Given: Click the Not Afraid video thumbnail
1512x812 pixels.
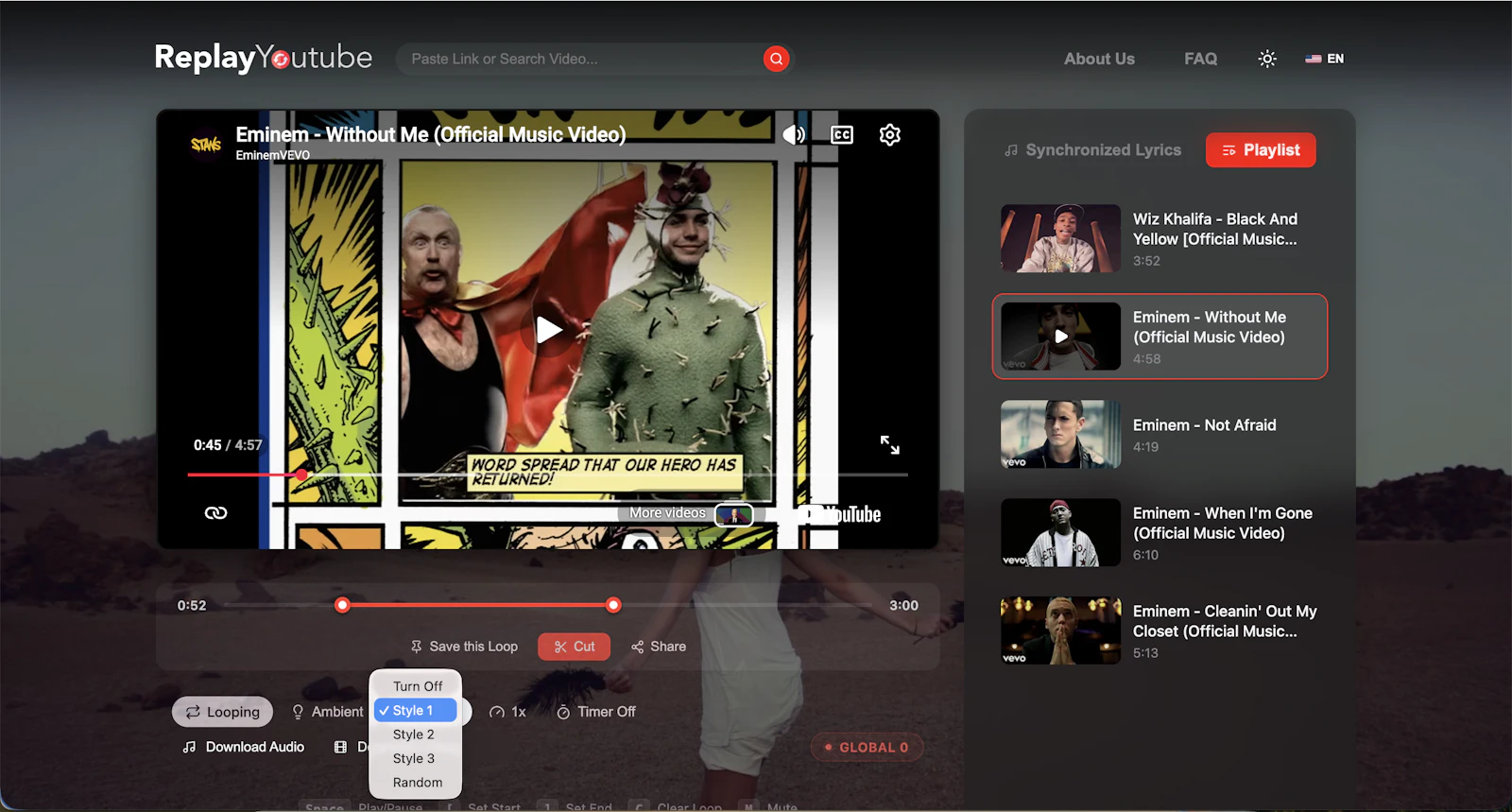Looking at the screenshot, I should [x=1060, y=435].
